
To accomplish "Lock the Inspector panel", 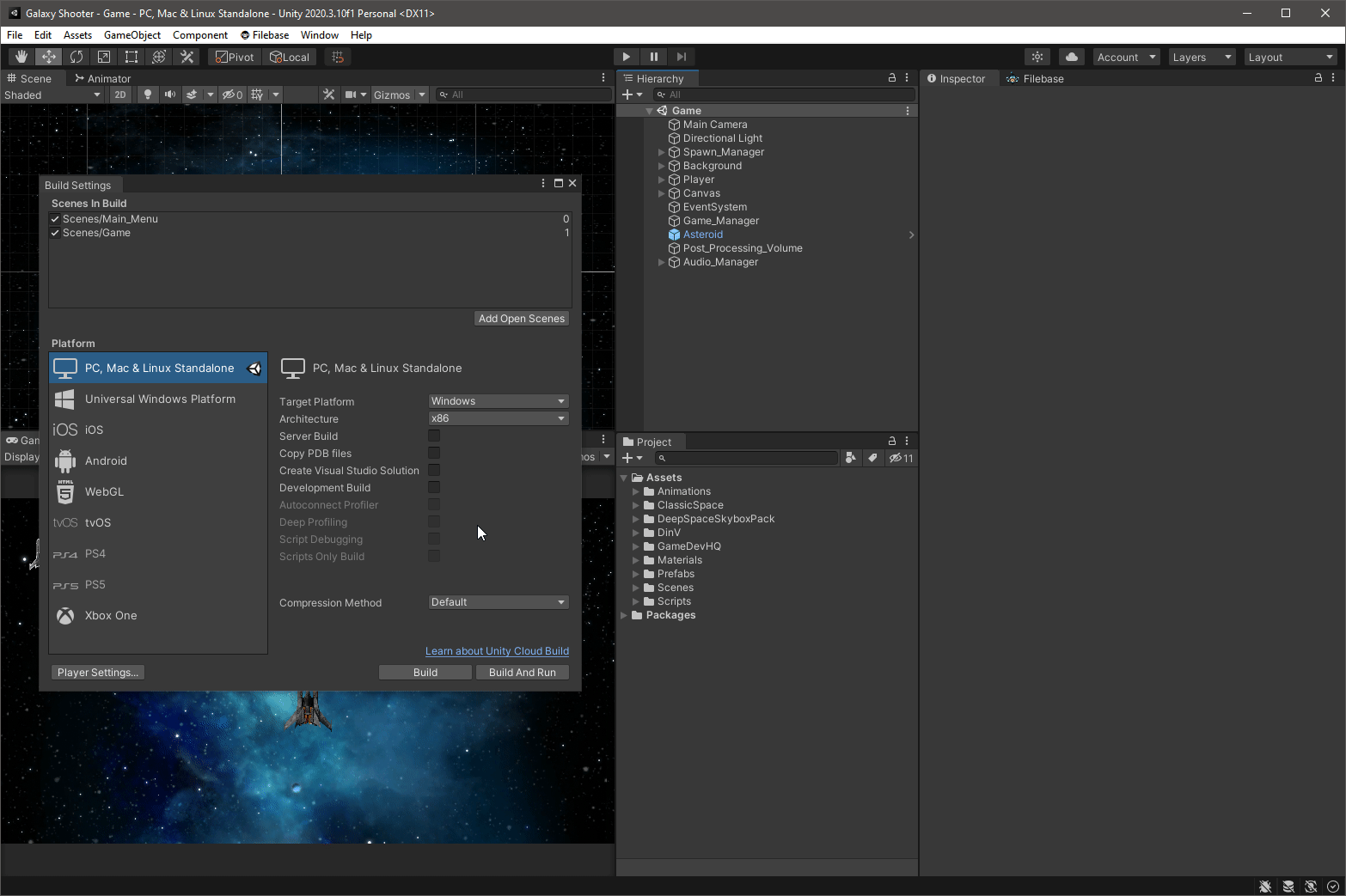I will pyautogui.click(x=1318, y=78).
